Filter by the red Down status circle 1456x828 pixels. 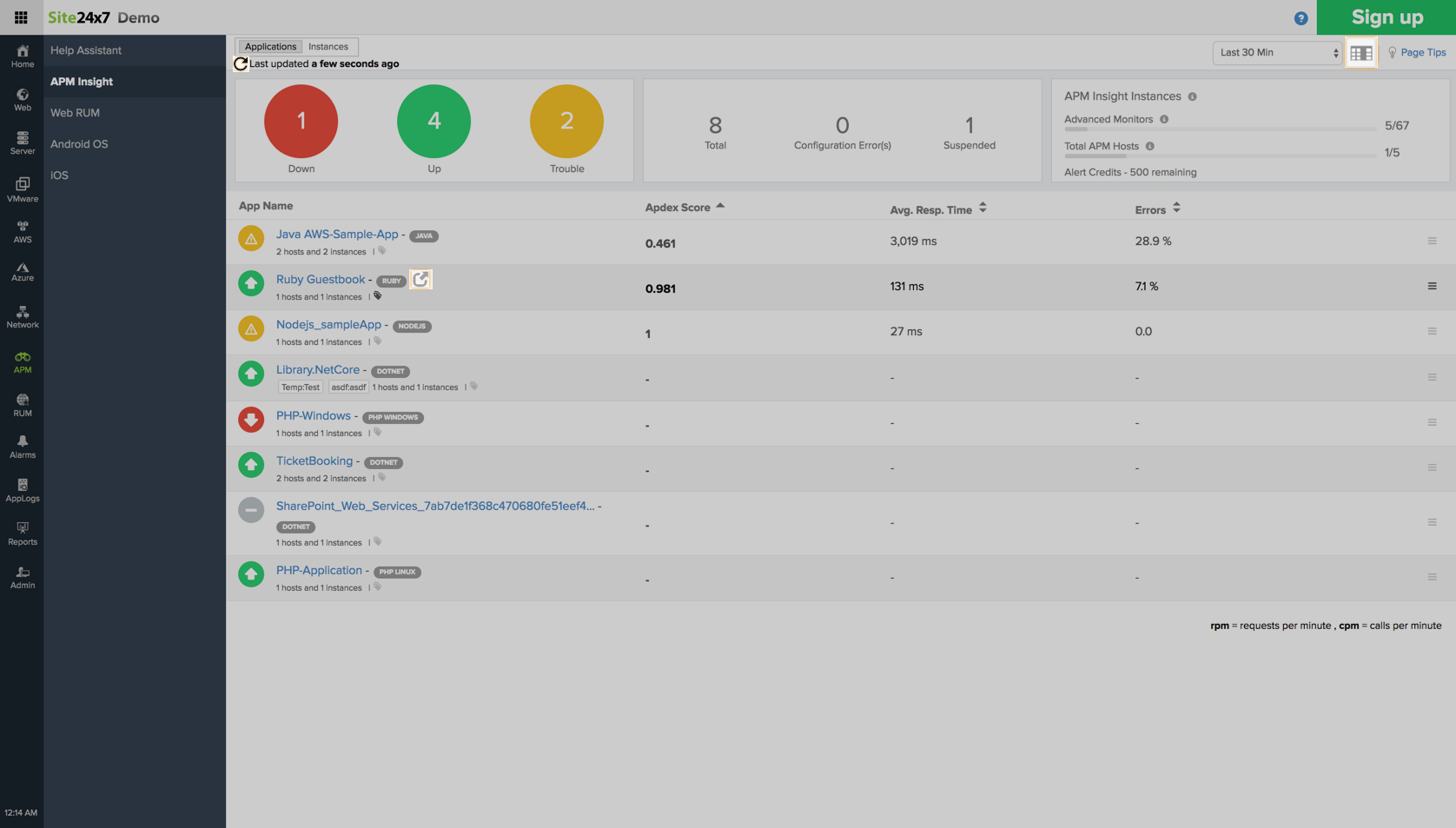coord(301,122)
